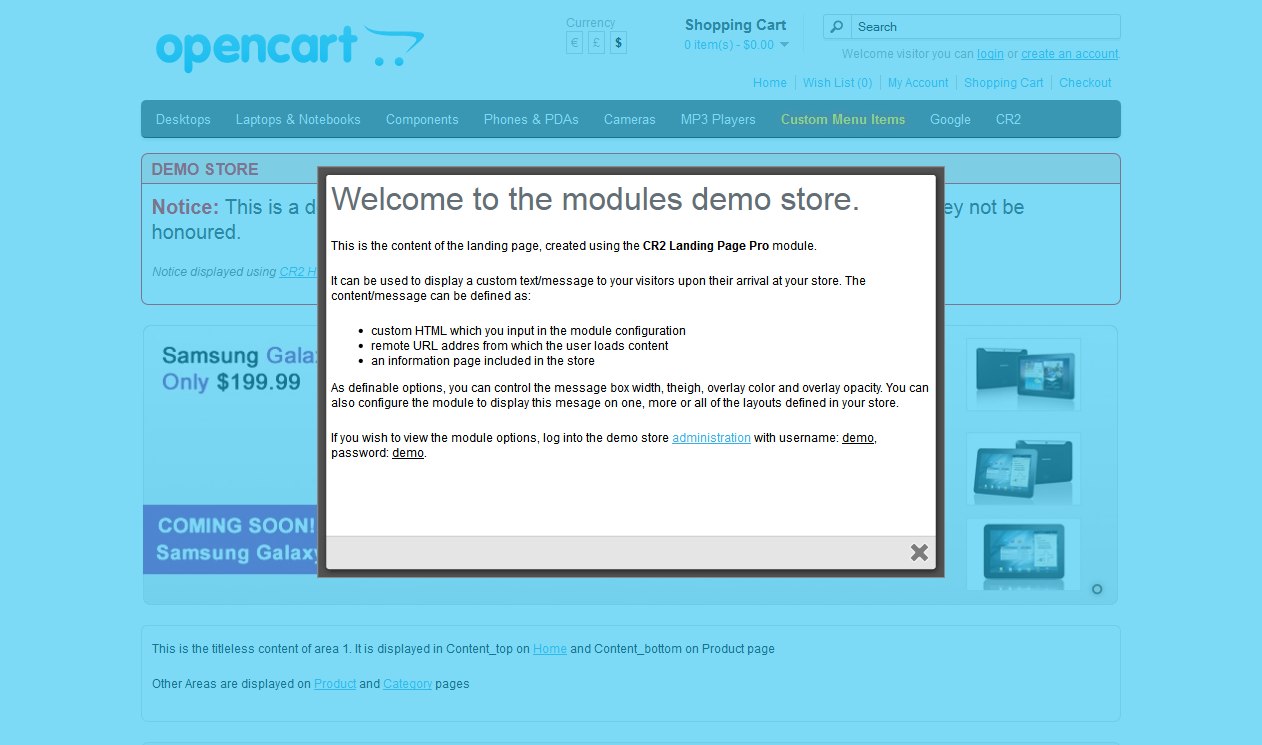Click the DEMO STORE box title
Screen dimensions: 1262x745
point(205,169)
